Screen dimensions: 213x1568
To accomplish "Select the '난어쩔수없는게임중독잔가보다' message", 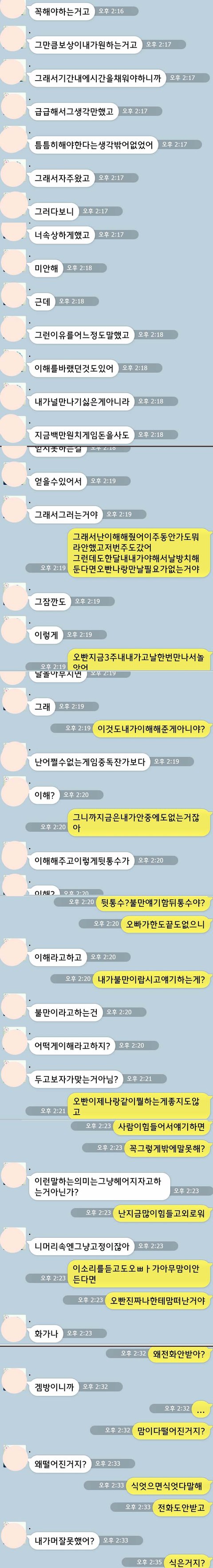I will click(90, 762).
